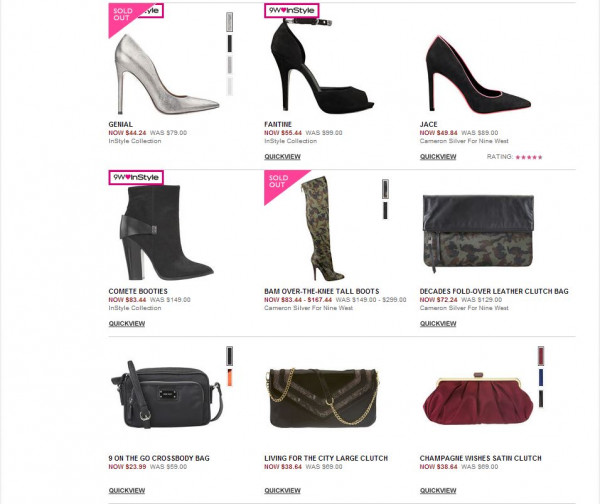600x504 pixels.
Task: Select the navy swatch for Satin Clutch
Action: (x=541, y=377)
